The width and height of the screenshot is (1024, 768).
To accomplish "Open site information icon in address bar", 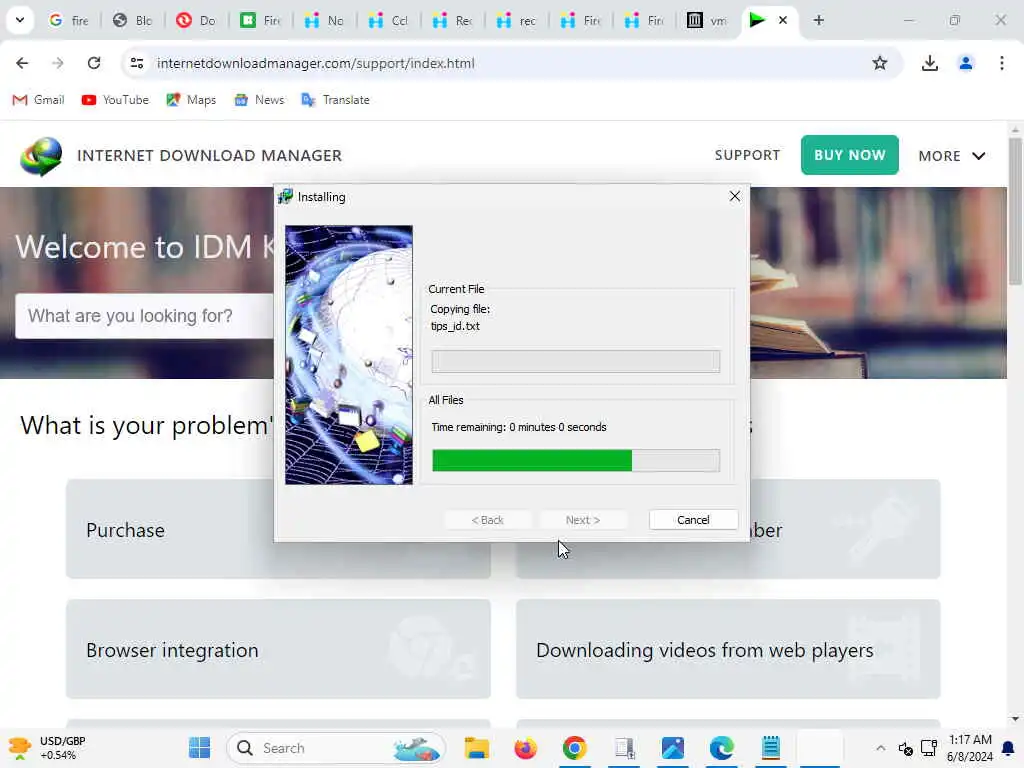I will coord(136,63).
